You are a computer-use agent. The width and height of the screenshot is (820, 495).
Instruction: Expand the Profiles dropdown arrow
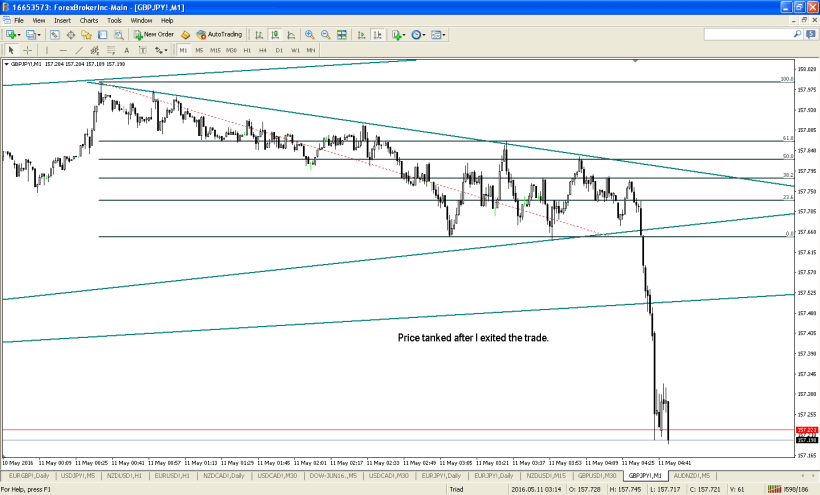(39, 35)
